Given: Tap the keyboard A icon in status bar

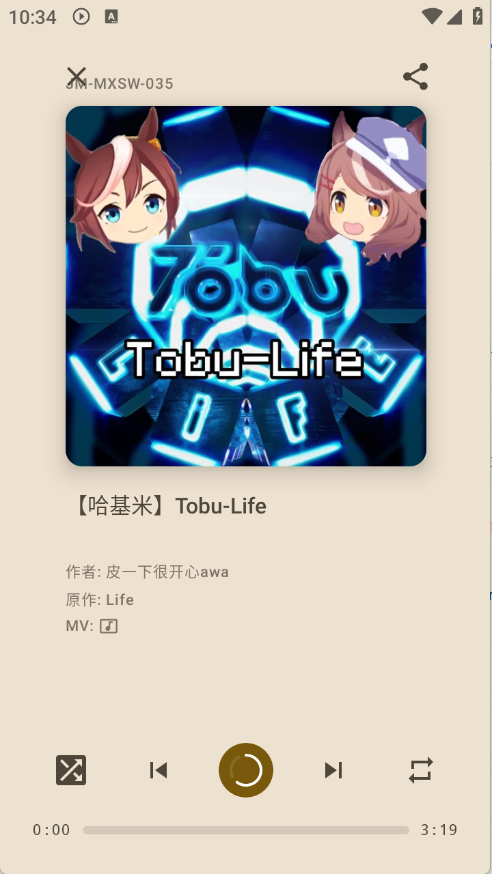Looking at the screenshot, I should pyautogui.click(x=111, y=17).
